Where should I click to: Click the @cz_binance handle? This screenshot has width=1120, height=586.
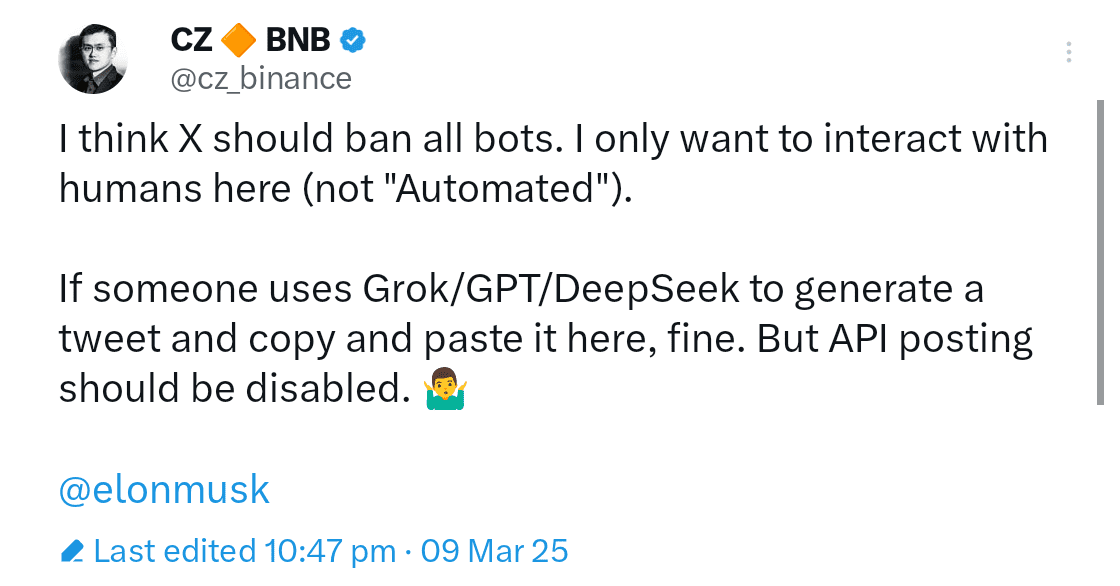tap(262, 77)
